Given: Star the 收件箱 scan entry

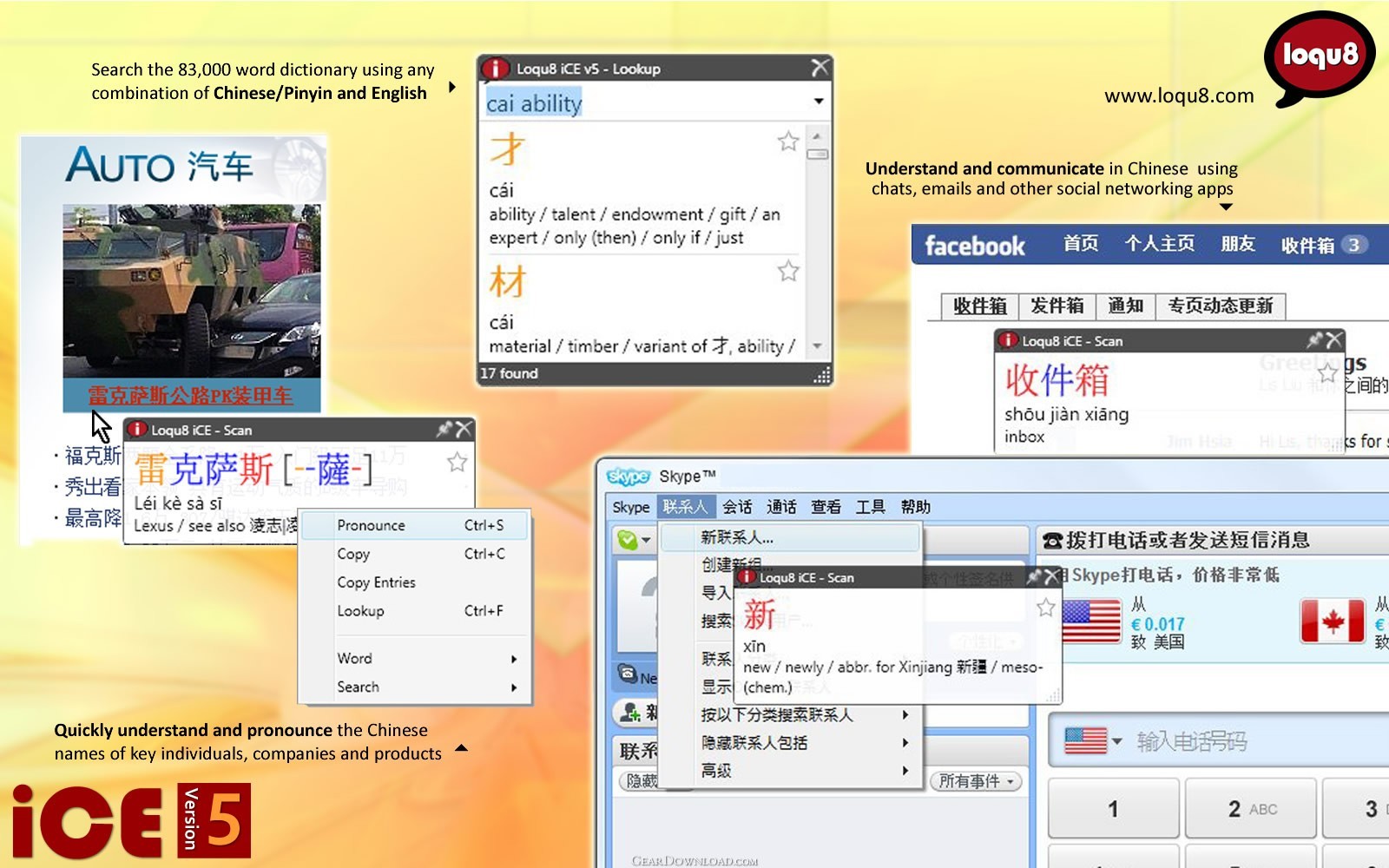Looking at the screenshot, I should click(x=1327, y=373).
